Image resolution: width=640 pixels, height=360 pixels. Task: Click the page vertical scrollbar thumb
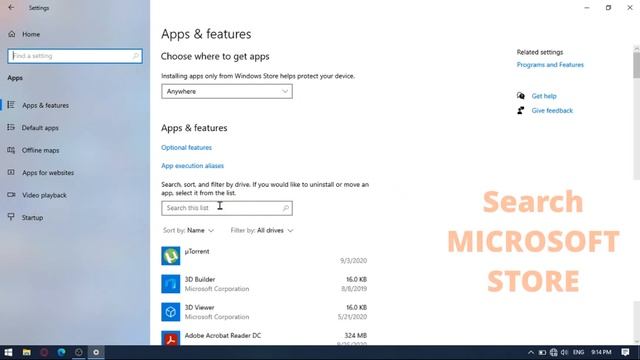[x=636, y=64]
